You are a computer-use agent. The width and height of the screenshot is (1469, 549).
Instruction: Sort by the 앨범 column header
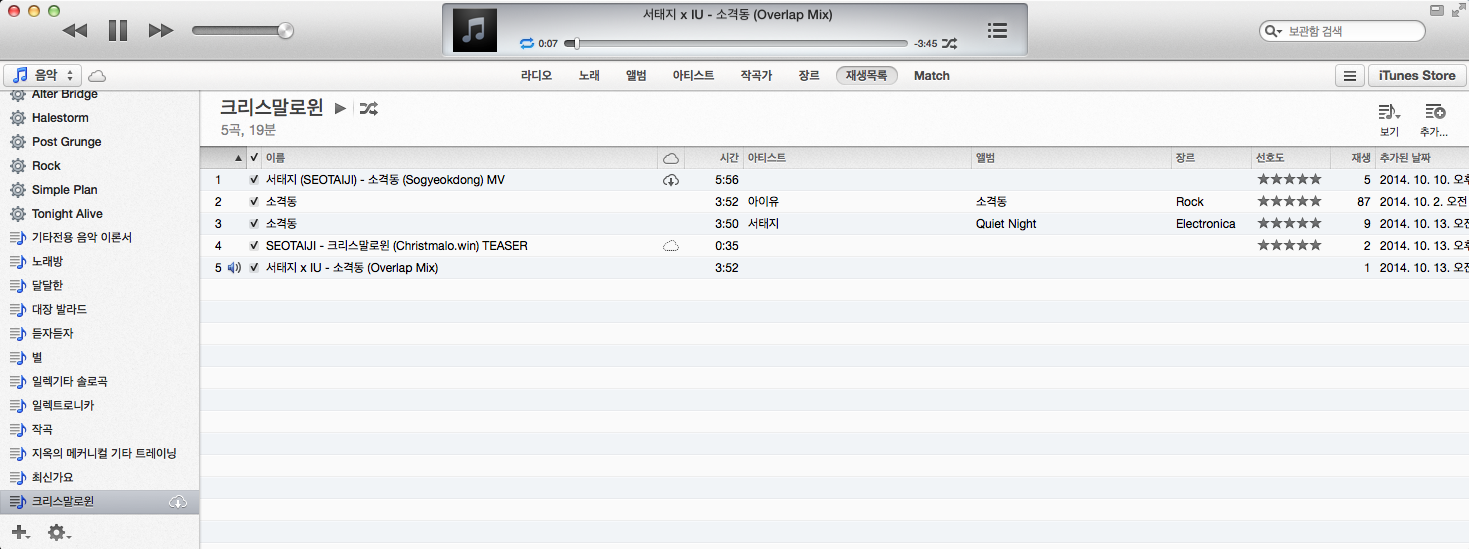pyautogui.click(x=1072, y=158)
